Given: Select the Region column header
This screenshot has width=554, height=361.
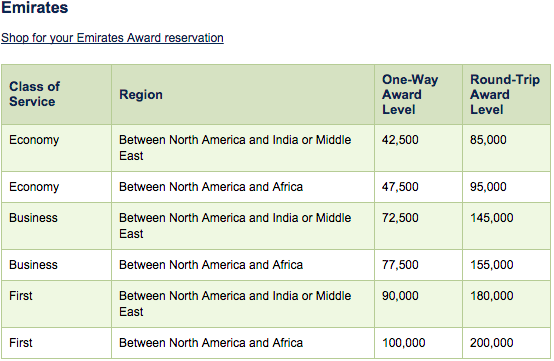Looking at the screenshot, I should [141, 94].
